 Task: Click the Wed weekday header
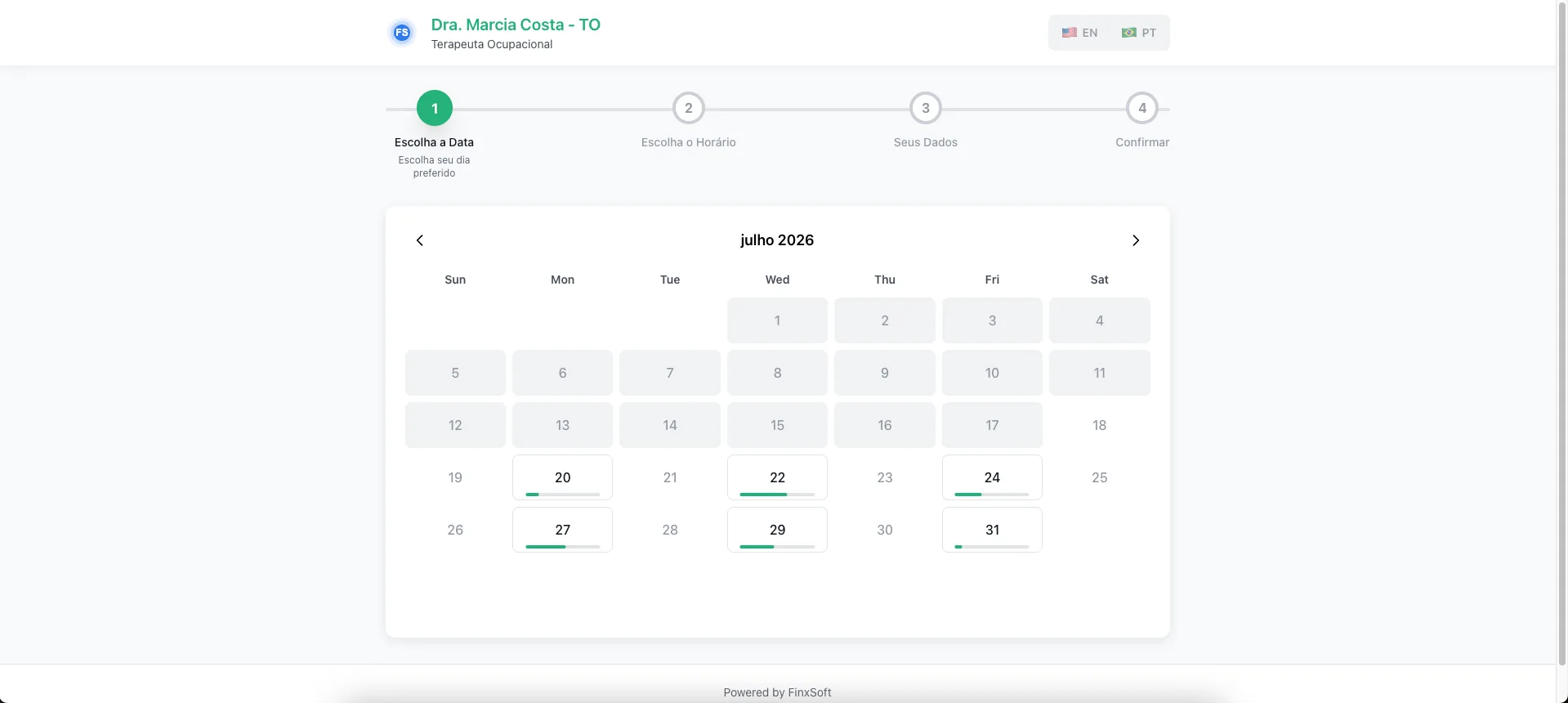(777, 280)
